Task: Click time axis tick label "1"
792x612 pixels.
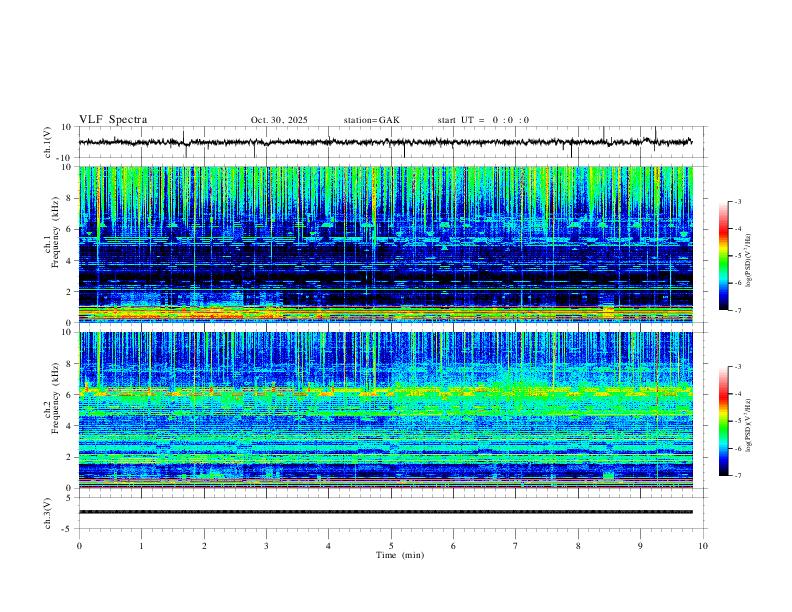Action: 141,546
